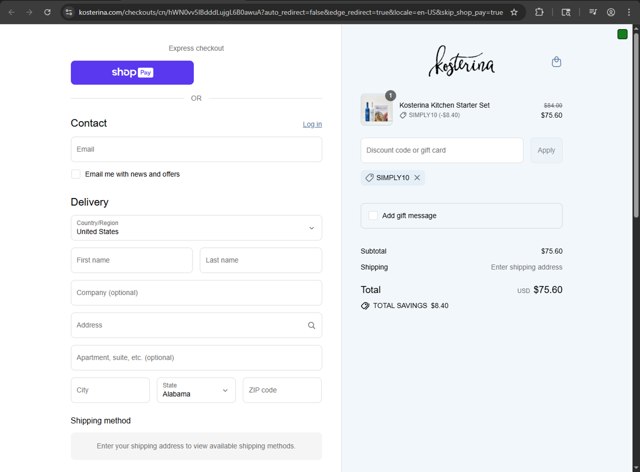
Task: Open the media control icon in toolbar
Action: point(593,12)
